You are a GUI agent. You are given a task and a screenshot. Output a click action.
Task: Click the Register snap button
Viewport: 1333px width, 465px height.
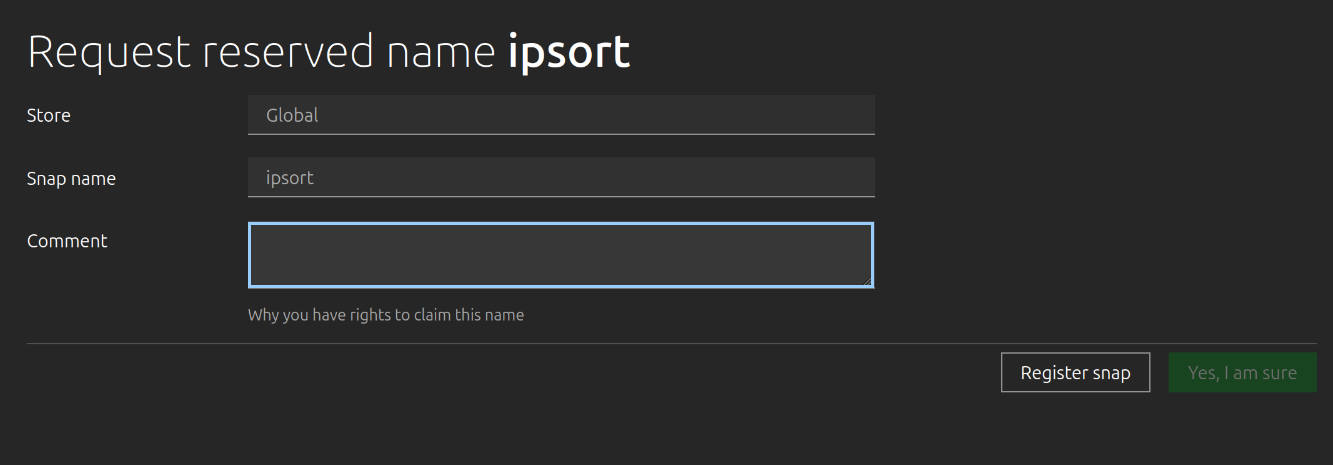(x=1075, y=373)
